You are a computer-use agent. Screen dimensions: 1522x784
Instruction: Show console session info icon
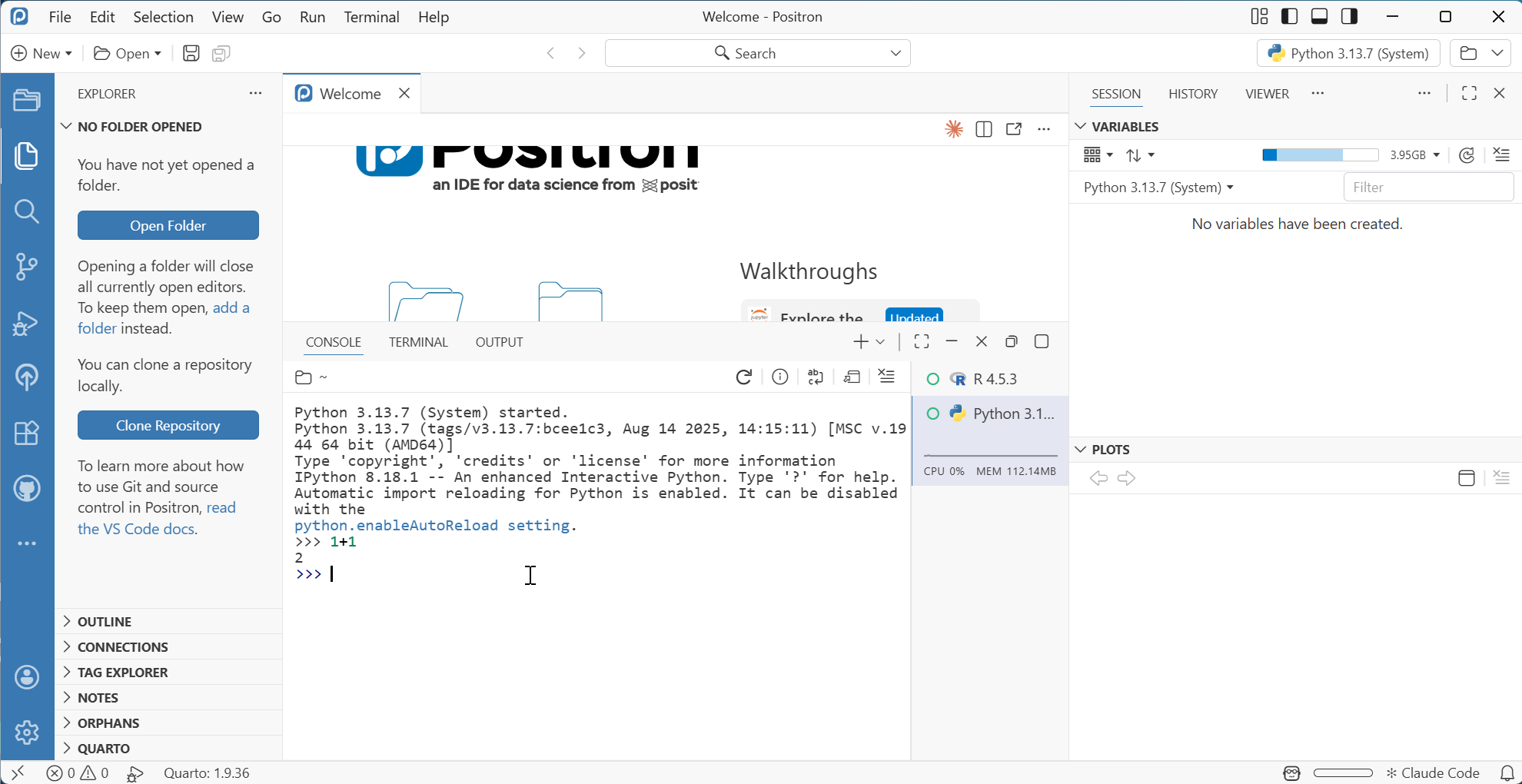click(x=779, y=377)
